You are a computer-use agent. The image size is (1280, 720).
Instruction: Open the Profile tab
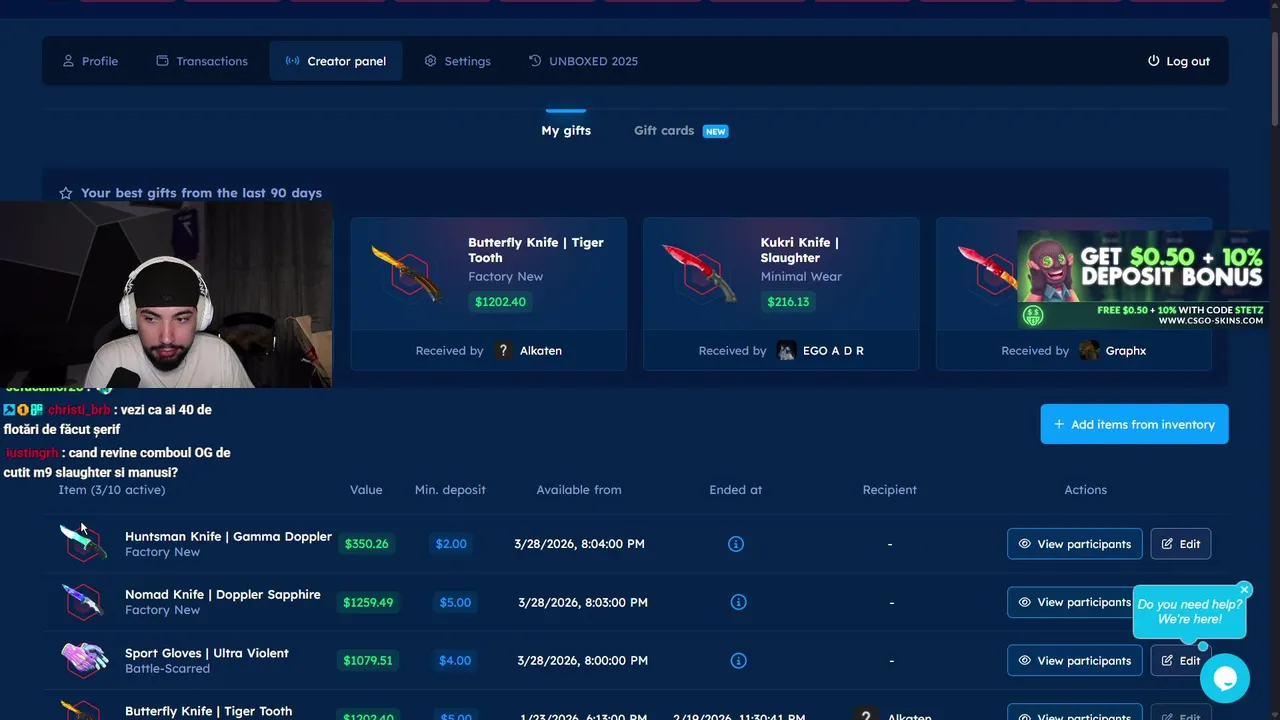[90, 61]
